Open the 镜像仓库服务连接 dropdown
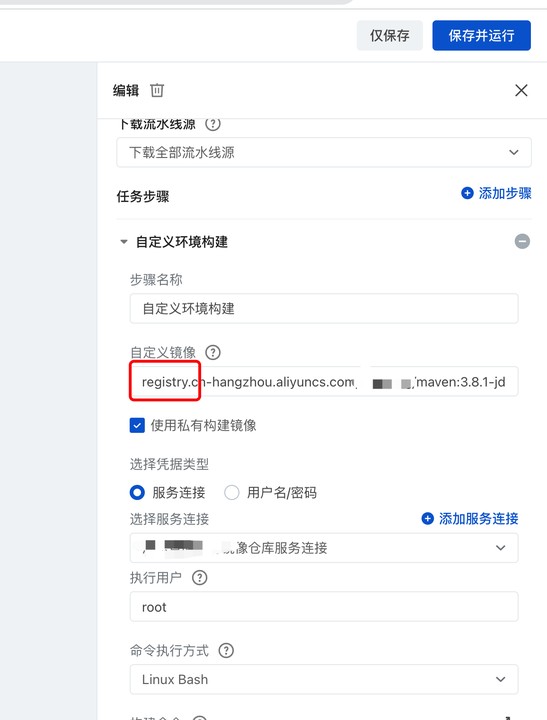 tap(324, 547)
